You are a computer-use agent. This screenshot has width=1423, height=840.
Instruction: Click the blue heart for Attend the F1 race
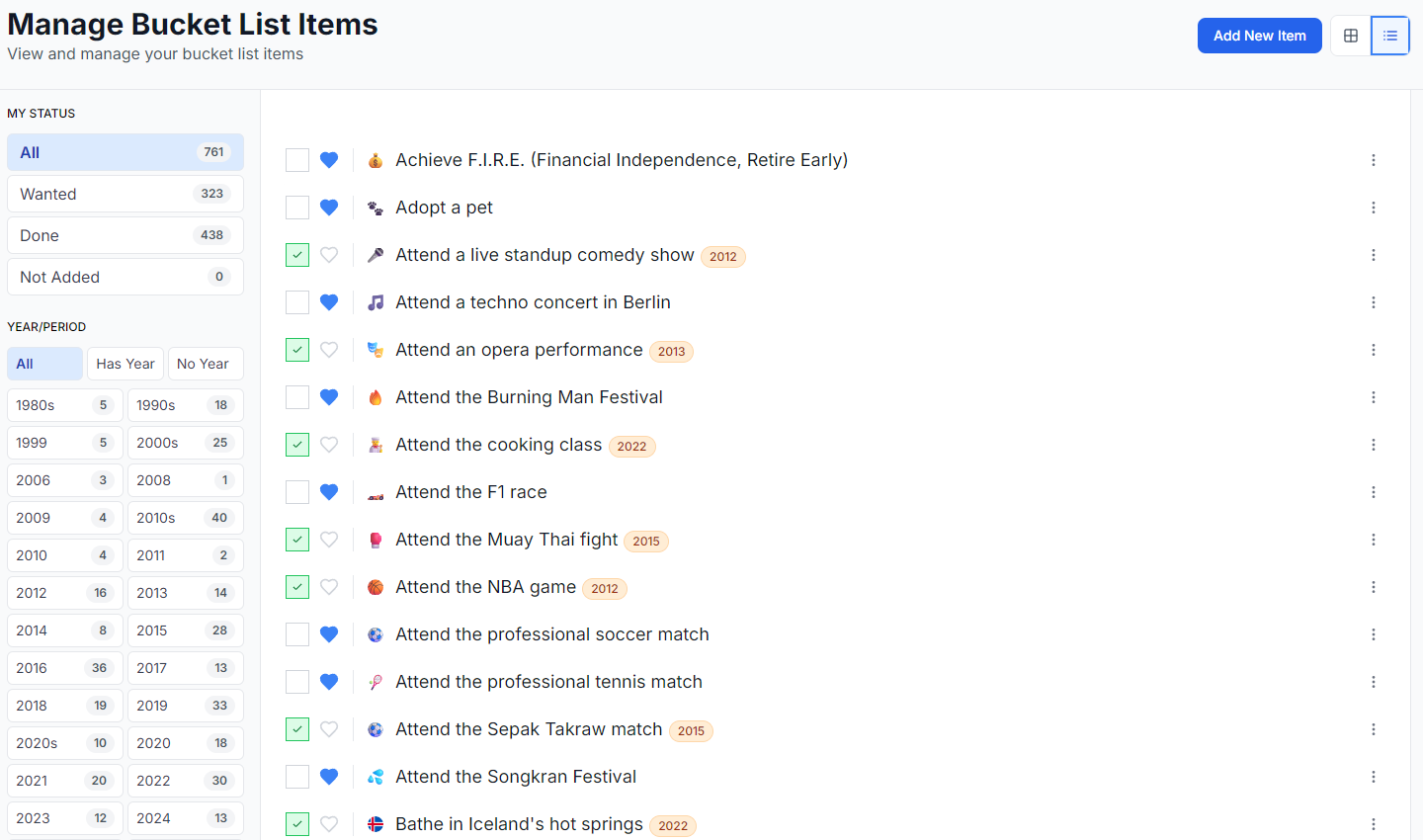(x=329, y=492)
